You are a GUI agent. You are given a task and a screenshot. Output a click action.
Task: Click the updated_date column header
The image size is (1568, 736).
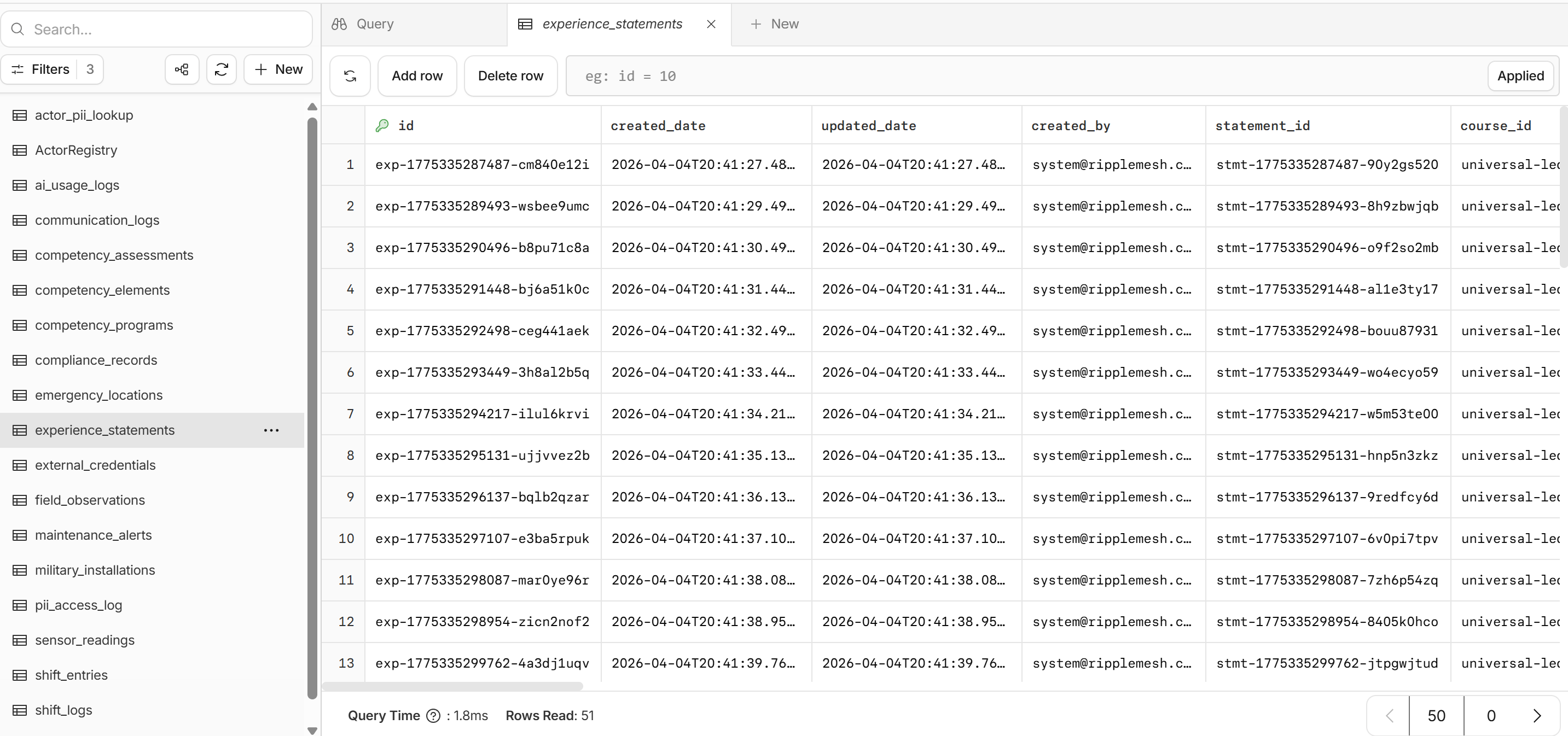point(917,125)
